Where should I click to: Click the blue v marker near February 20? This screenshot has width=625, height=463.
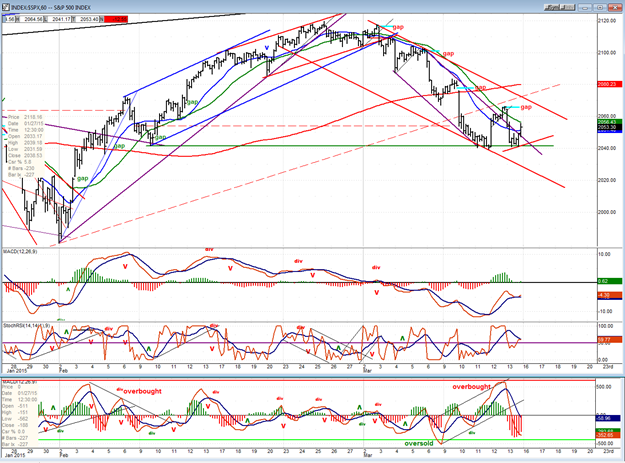pyautogui.click(x=267, y=47)
